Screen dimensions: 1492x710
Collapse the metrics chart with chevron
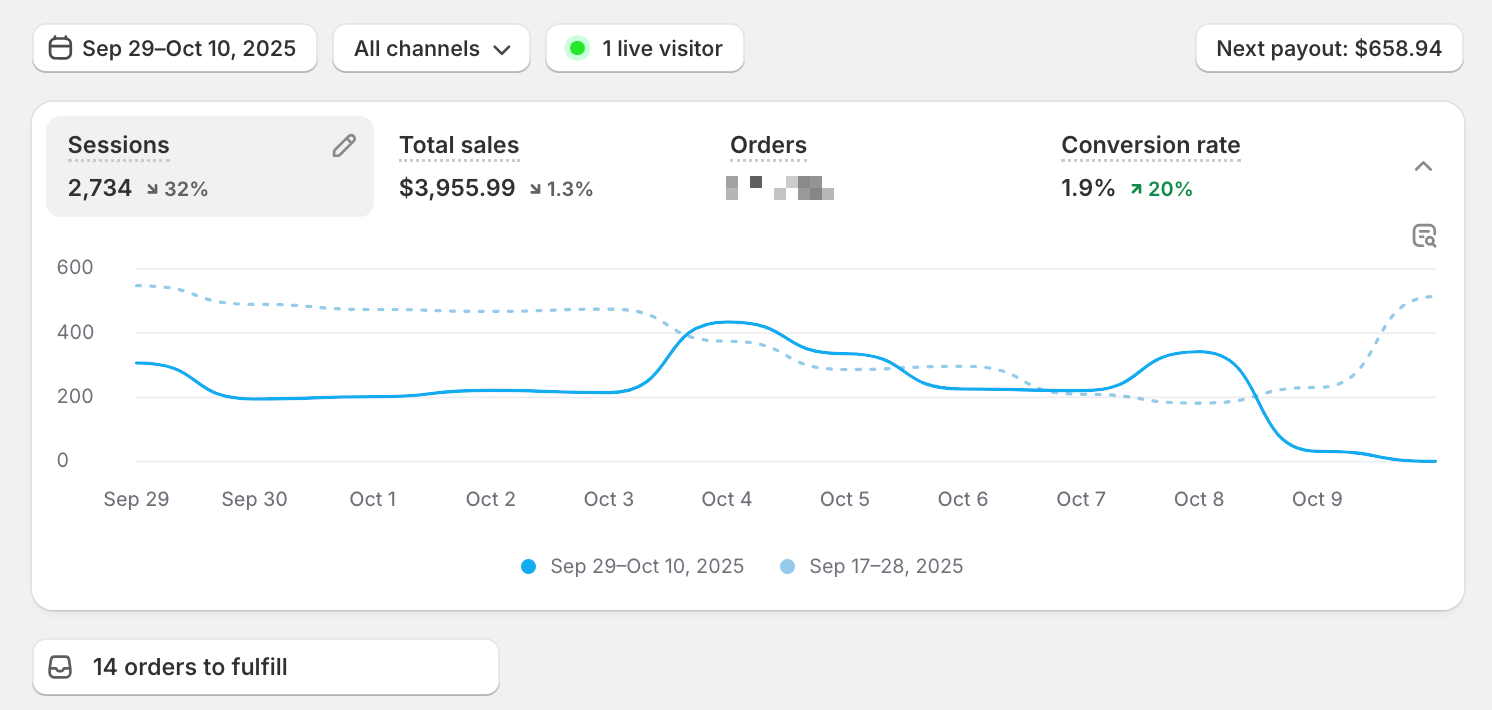pos(1424,166)
